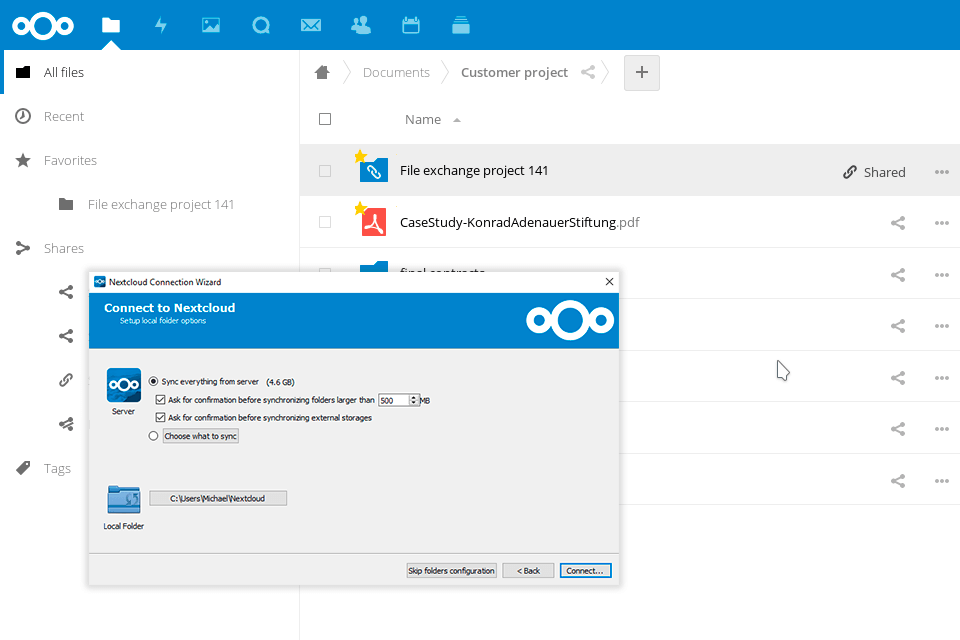The width and height of the screenshot is (960, 640).
Task: Select 'Sync everything from server' radio button
Action: (153, 381)
